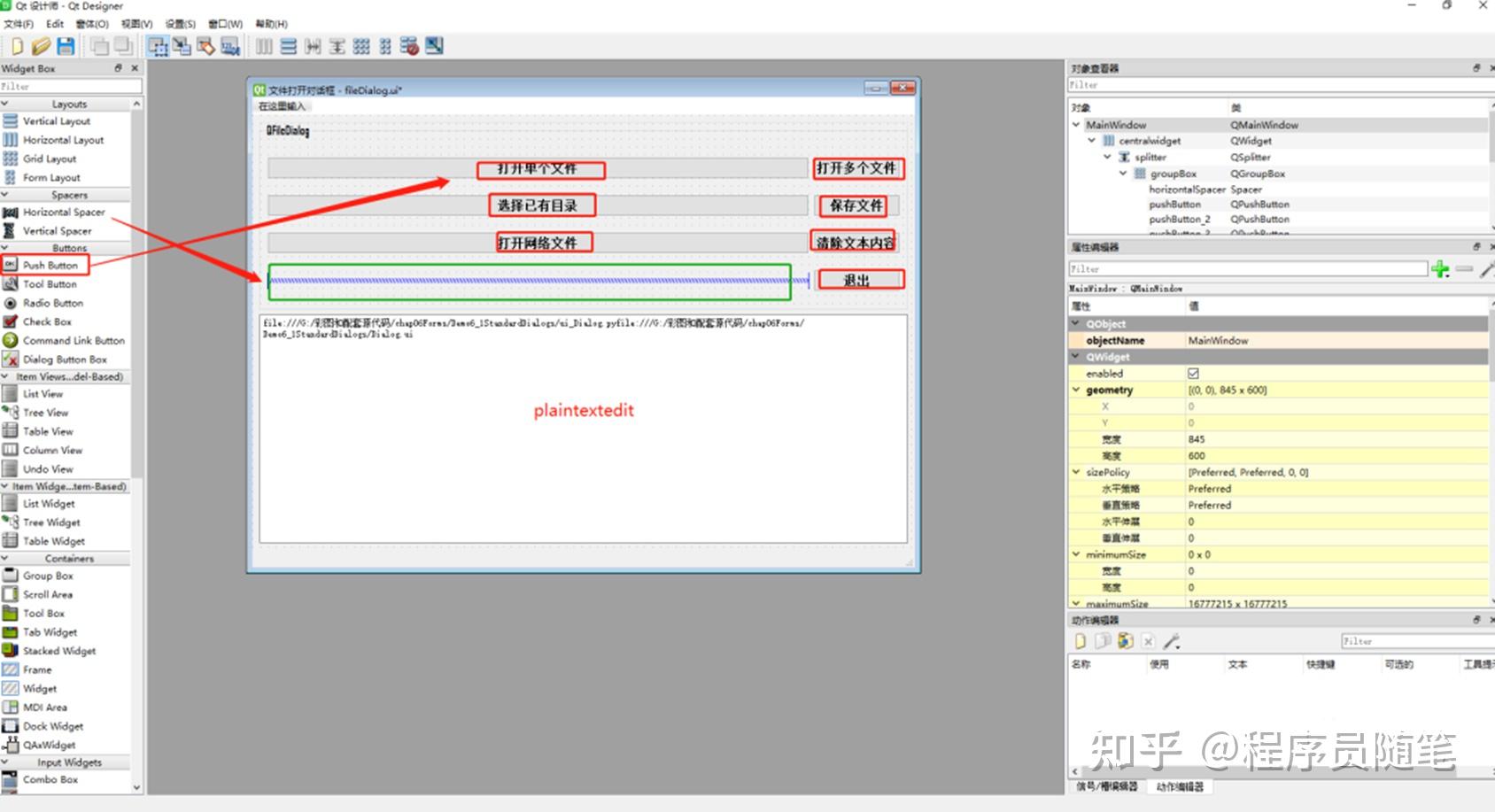Choose the Grid Layout widget in Layouts

(49, 159)
